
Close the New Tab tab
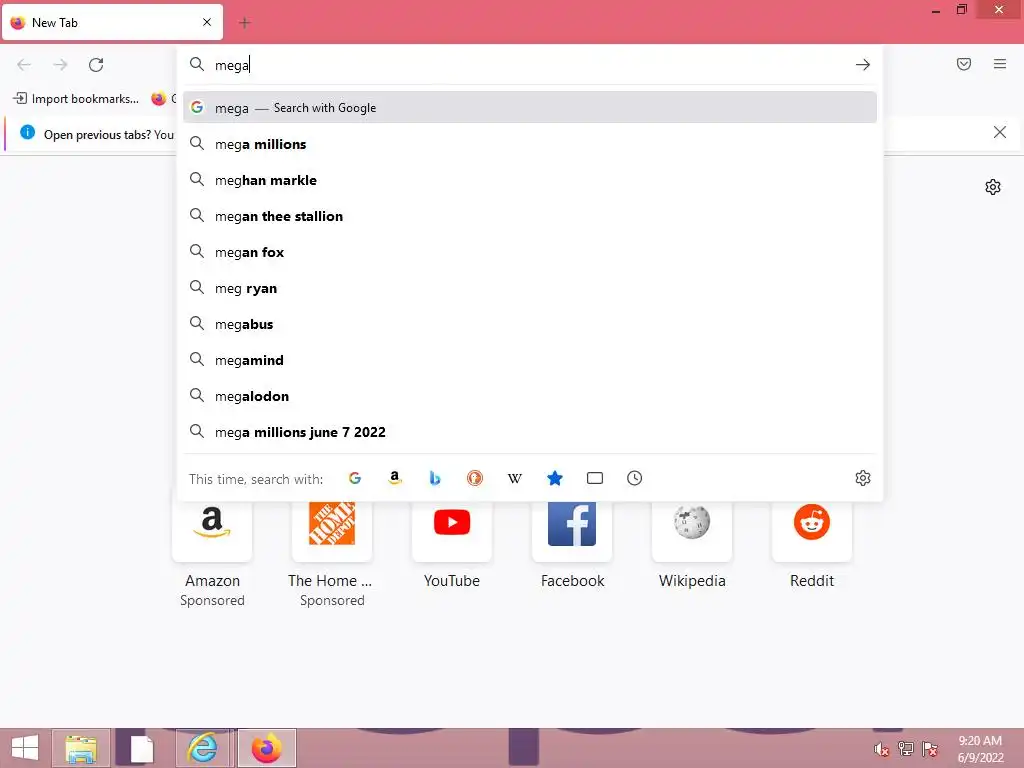point(207,22)
